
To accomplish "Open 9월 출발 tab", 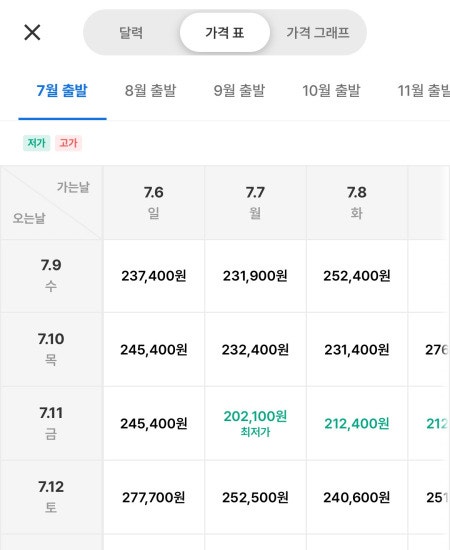I will pyautogui.click(x=239, y=90).
